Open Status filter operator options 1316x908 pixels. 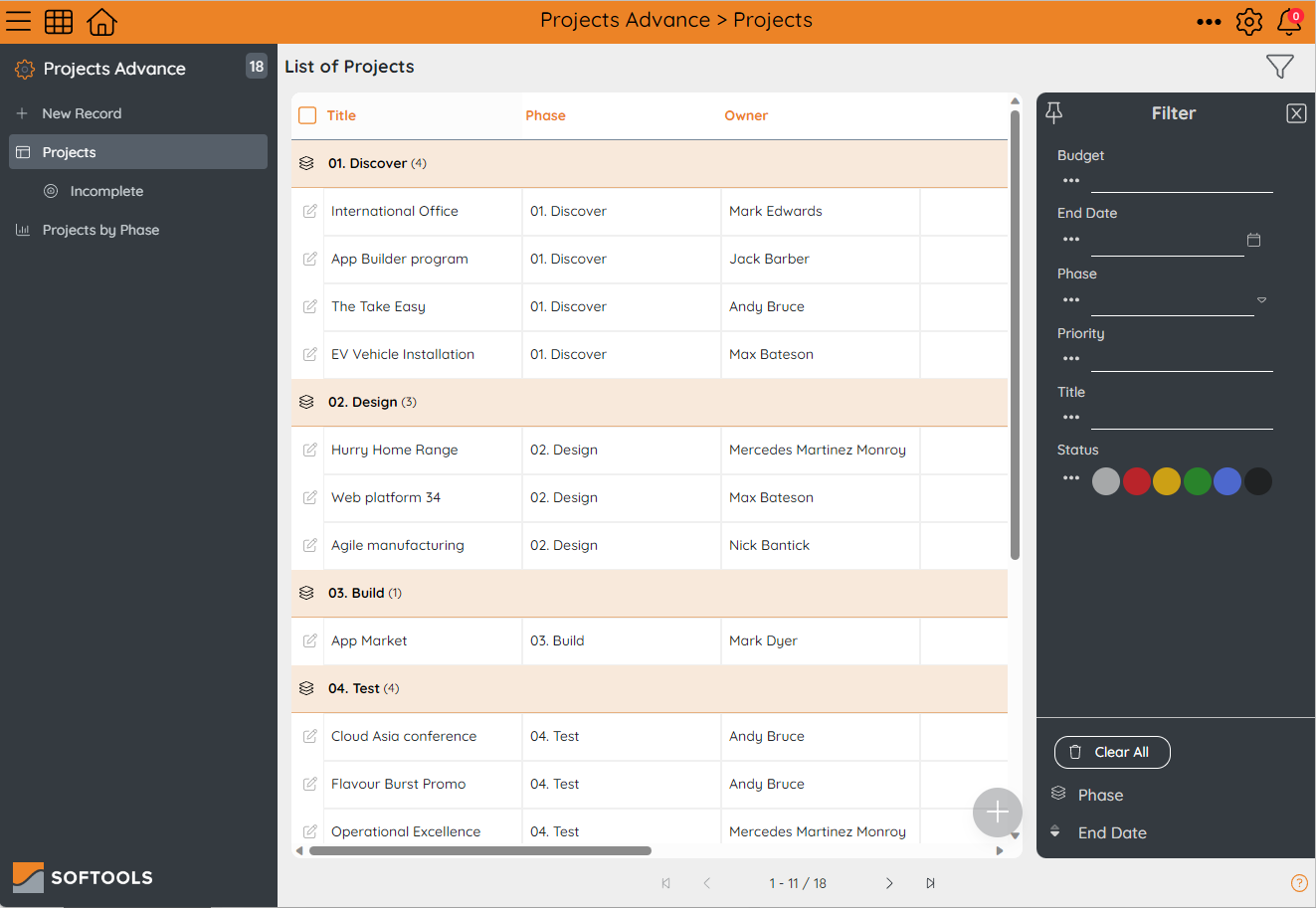click(x=1071, y=478)
